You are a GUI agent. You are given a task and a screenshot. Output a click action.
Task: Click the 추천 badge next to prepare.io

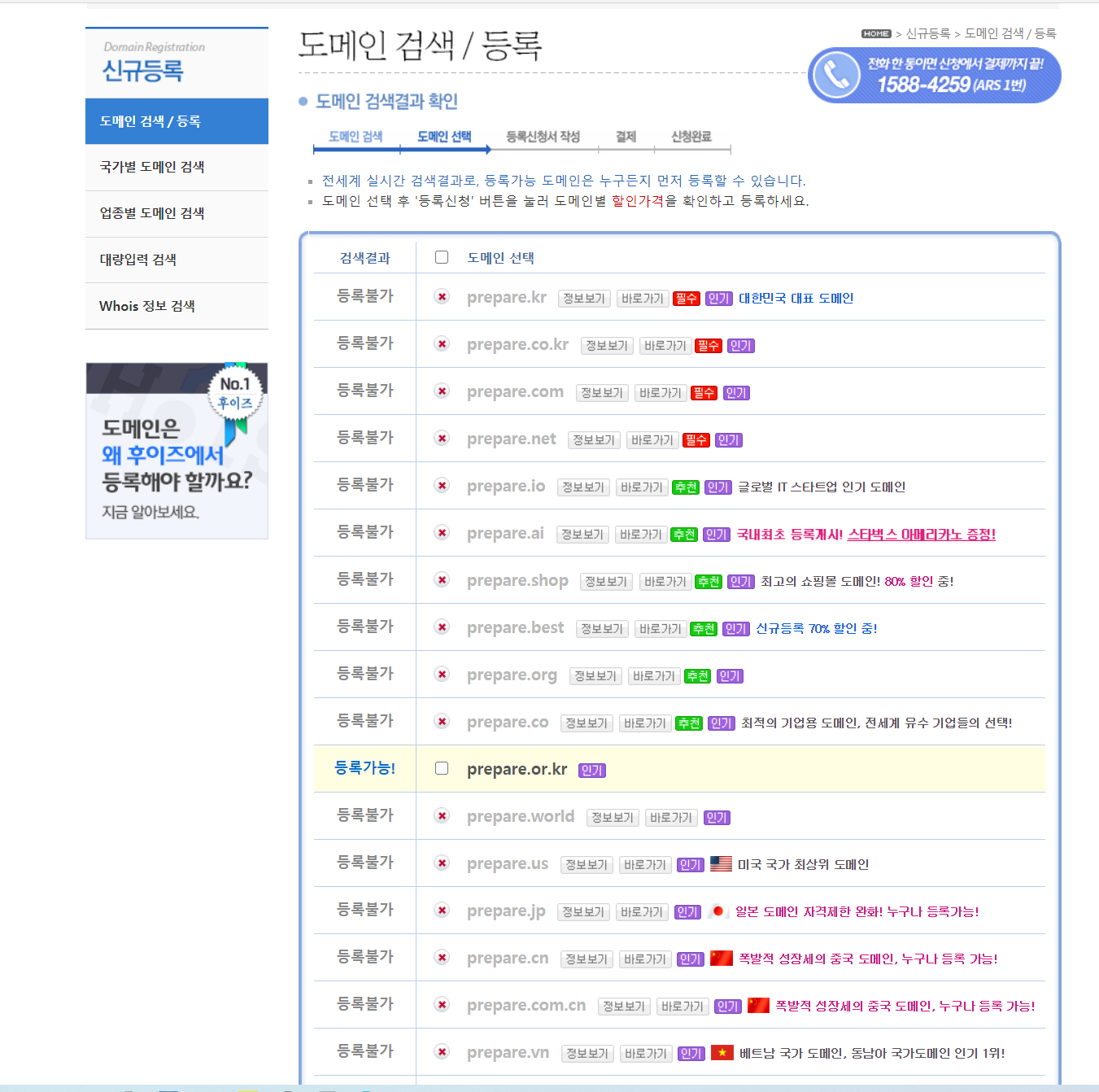pos(686,487)
